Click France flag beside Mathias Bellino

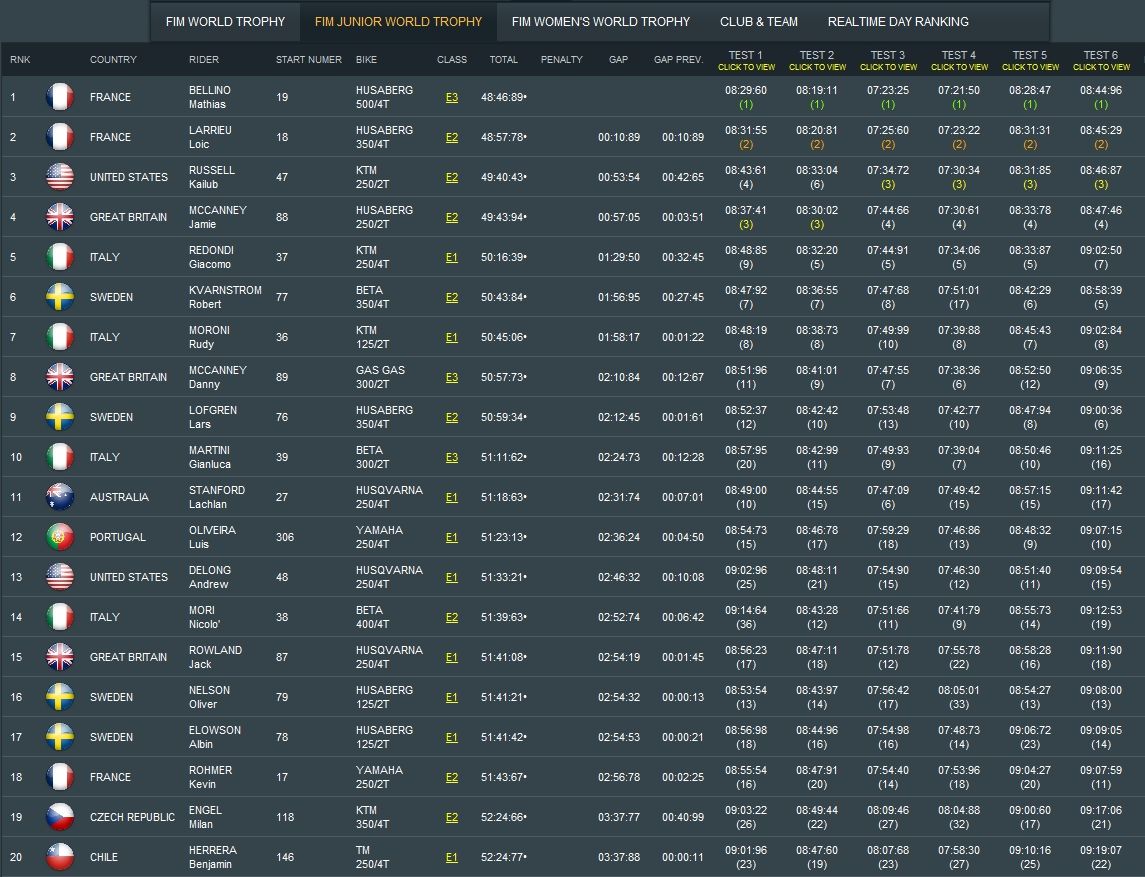click(x=60, y=97)
